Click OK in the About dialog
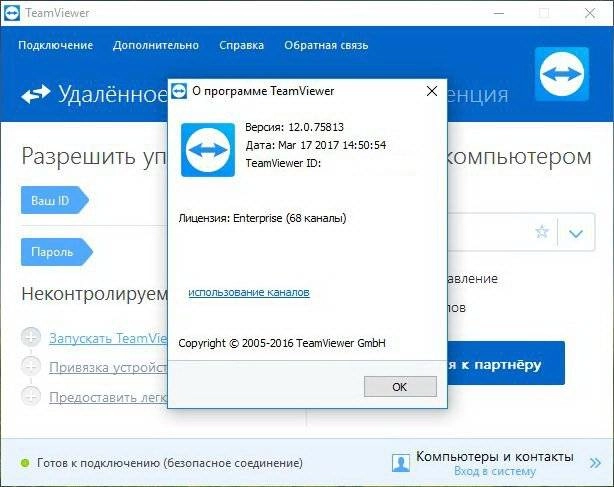 coord(400,386)
